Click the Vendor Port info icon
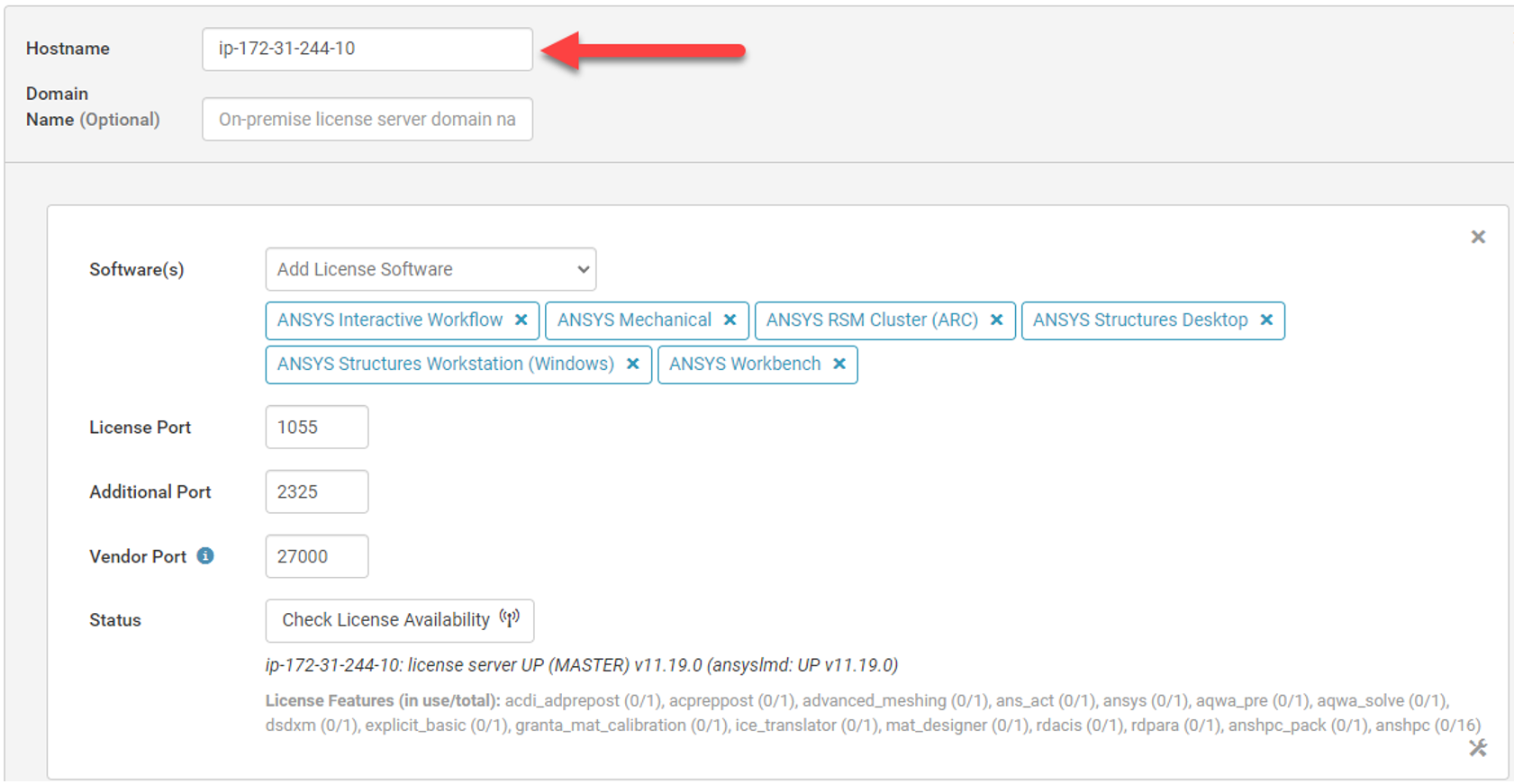This screenshot has height=784, width=1514. (205, 555)
